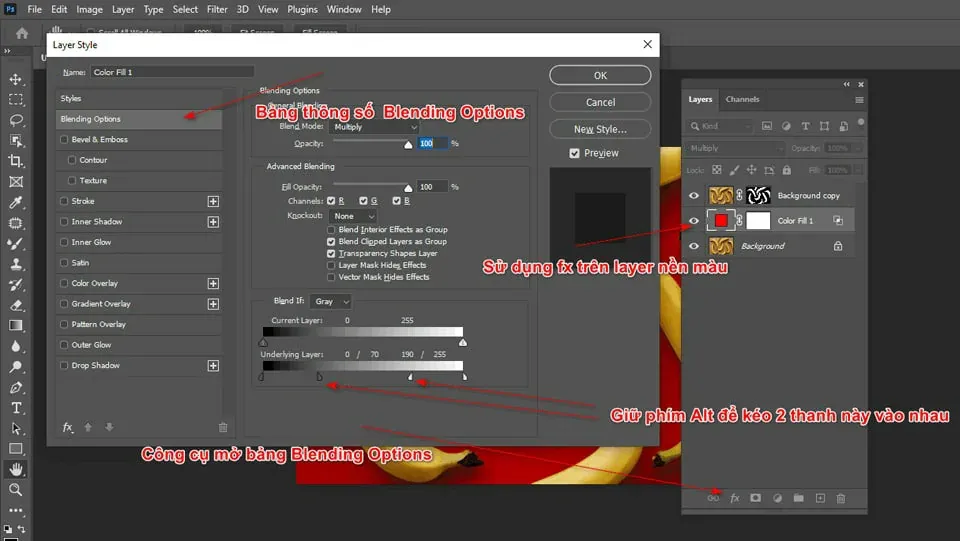Select the Horizontal Type tool
This screenshot has width=960, height=541.
click(x=16, y=408)
